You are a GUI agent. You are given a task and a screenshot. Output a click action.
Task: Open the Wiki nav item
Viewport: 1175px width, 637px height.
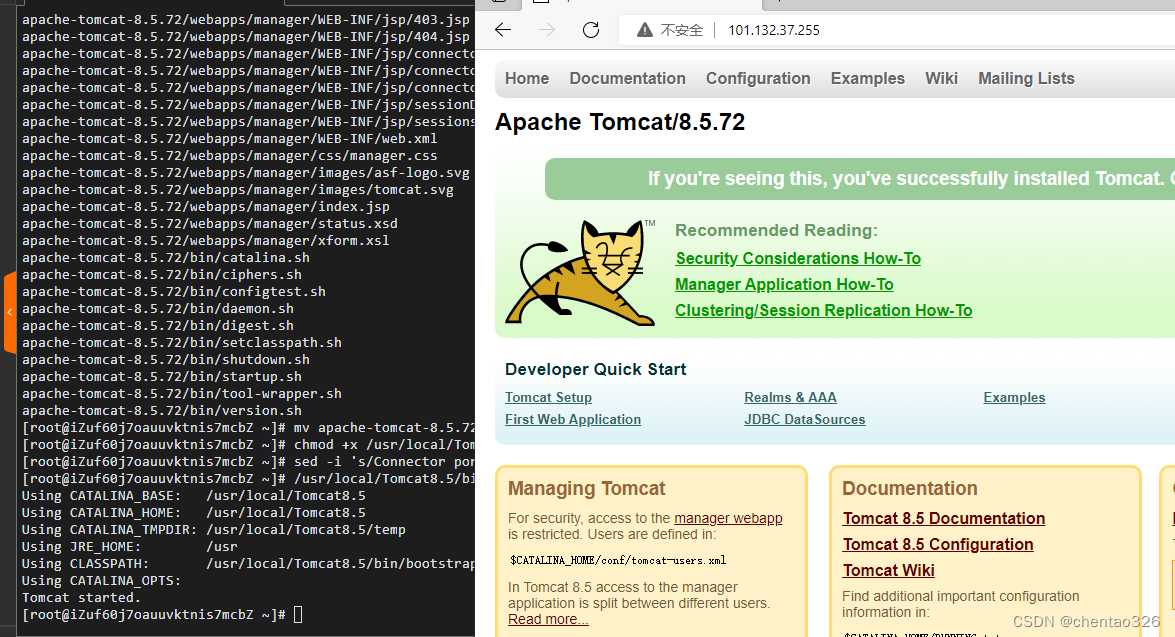pyautogui.click(x=941, y=79)
